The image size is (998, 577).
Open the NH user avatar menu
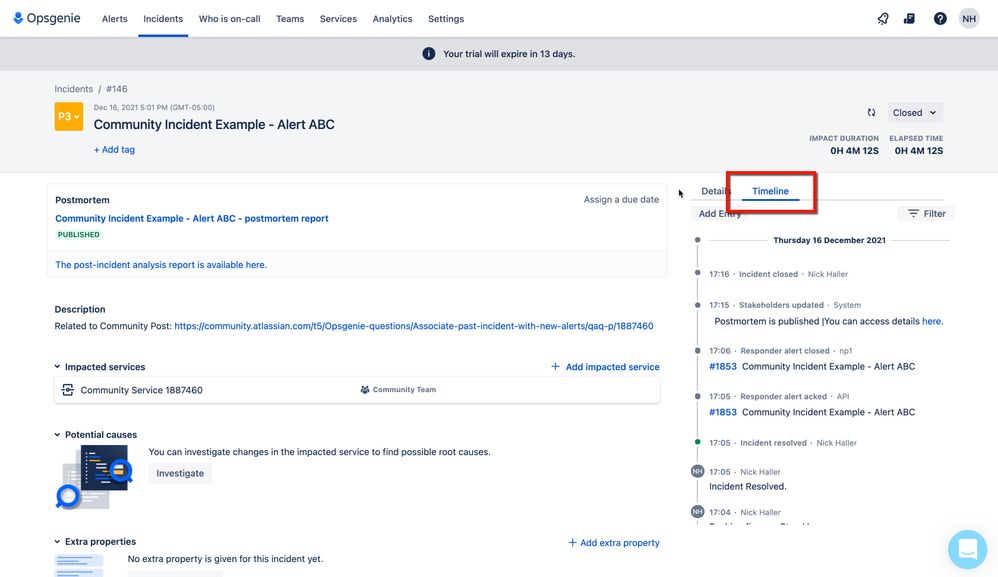969,18
